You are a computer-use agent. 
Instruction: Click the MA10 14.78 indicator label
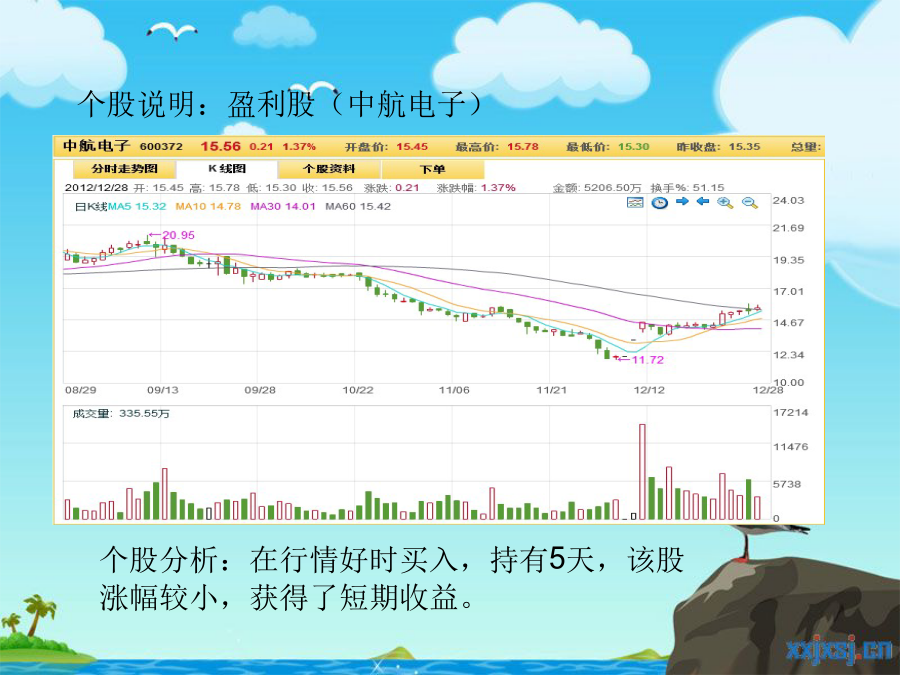pos(208,207)
